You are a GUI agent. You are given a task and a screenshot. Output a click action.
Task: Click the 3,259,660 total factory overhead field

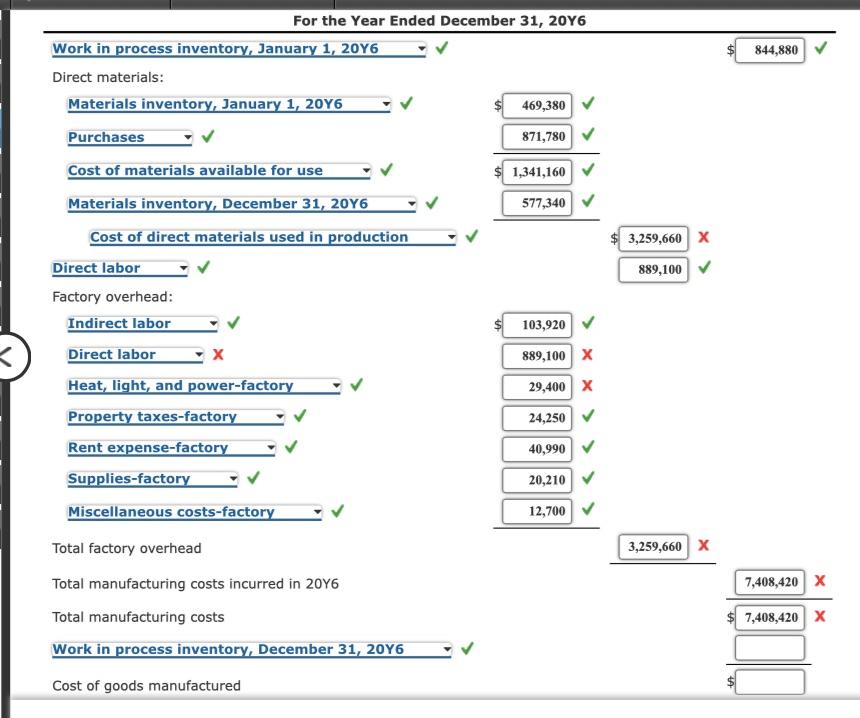653,547
